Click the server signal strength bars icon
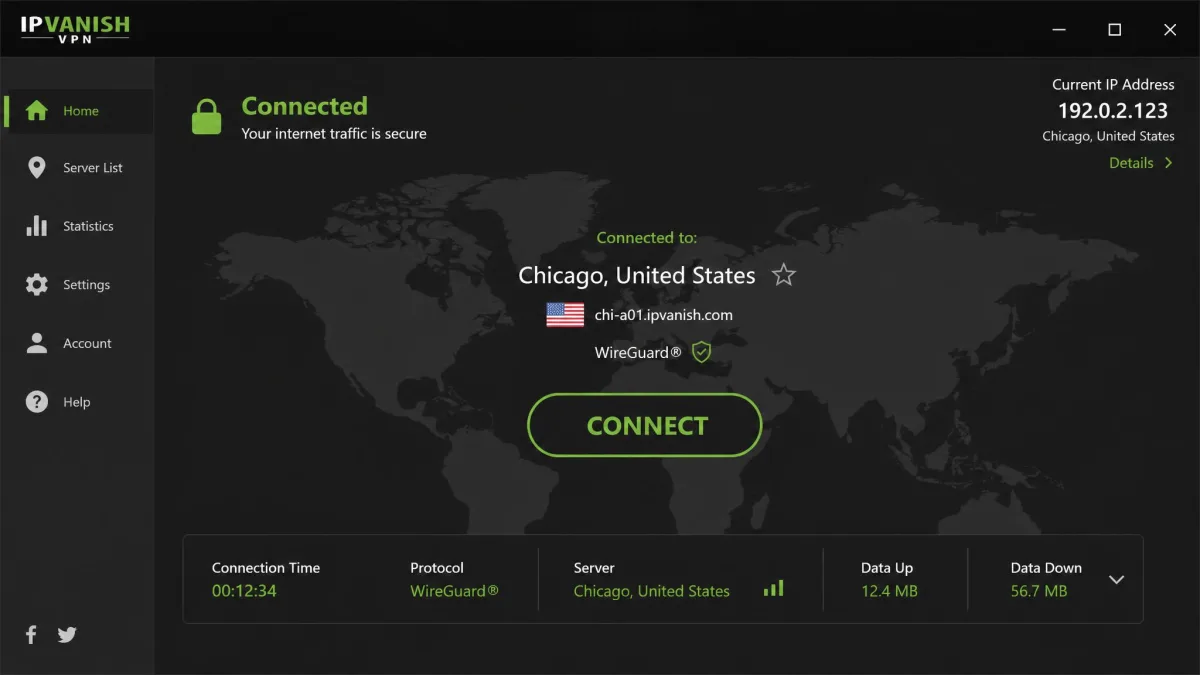The image size is (1200, 675). click(x=774, y=589)
